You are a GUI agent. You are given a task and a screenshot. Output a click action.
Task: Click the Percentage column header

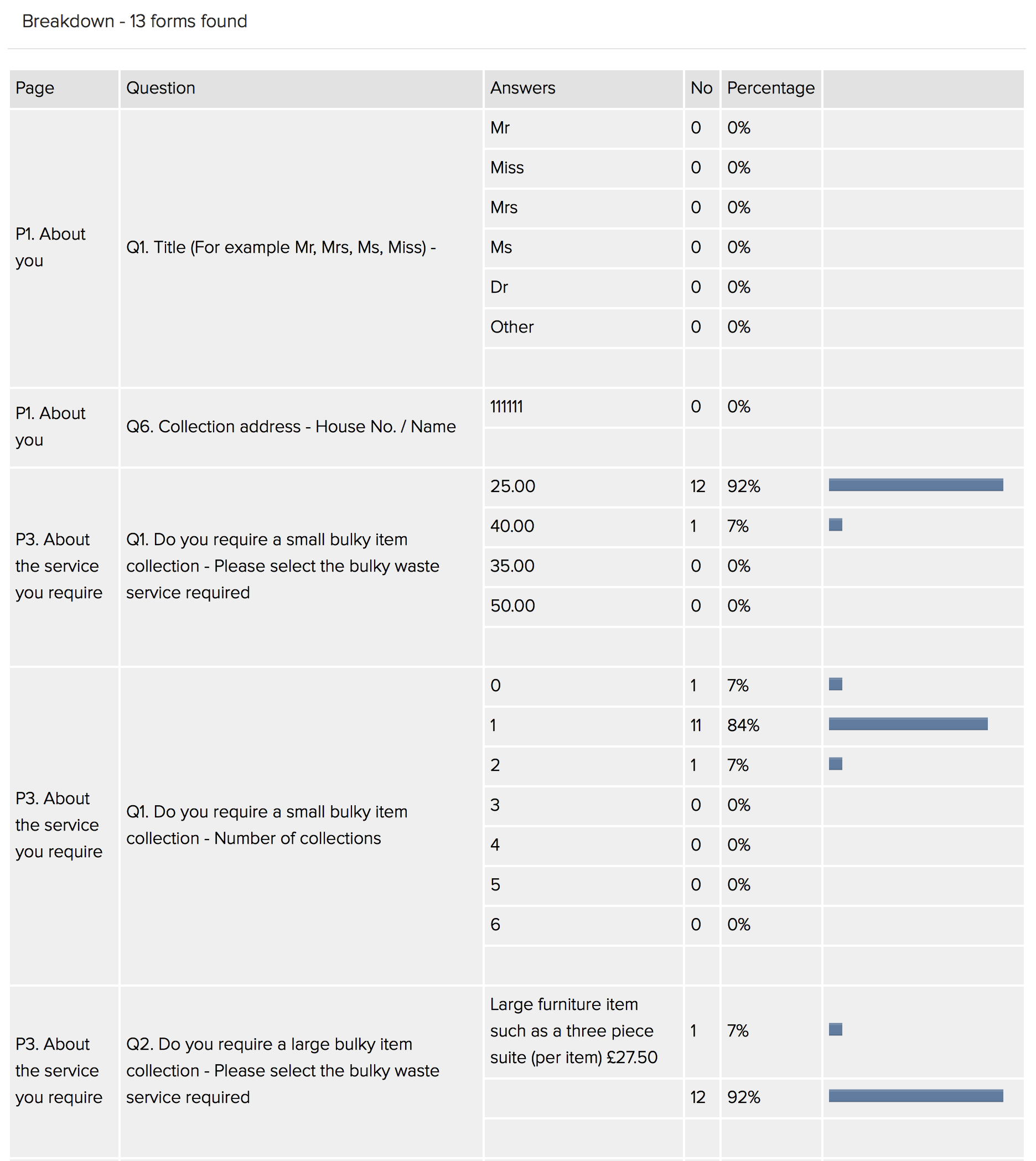click(x=770, y=87)
